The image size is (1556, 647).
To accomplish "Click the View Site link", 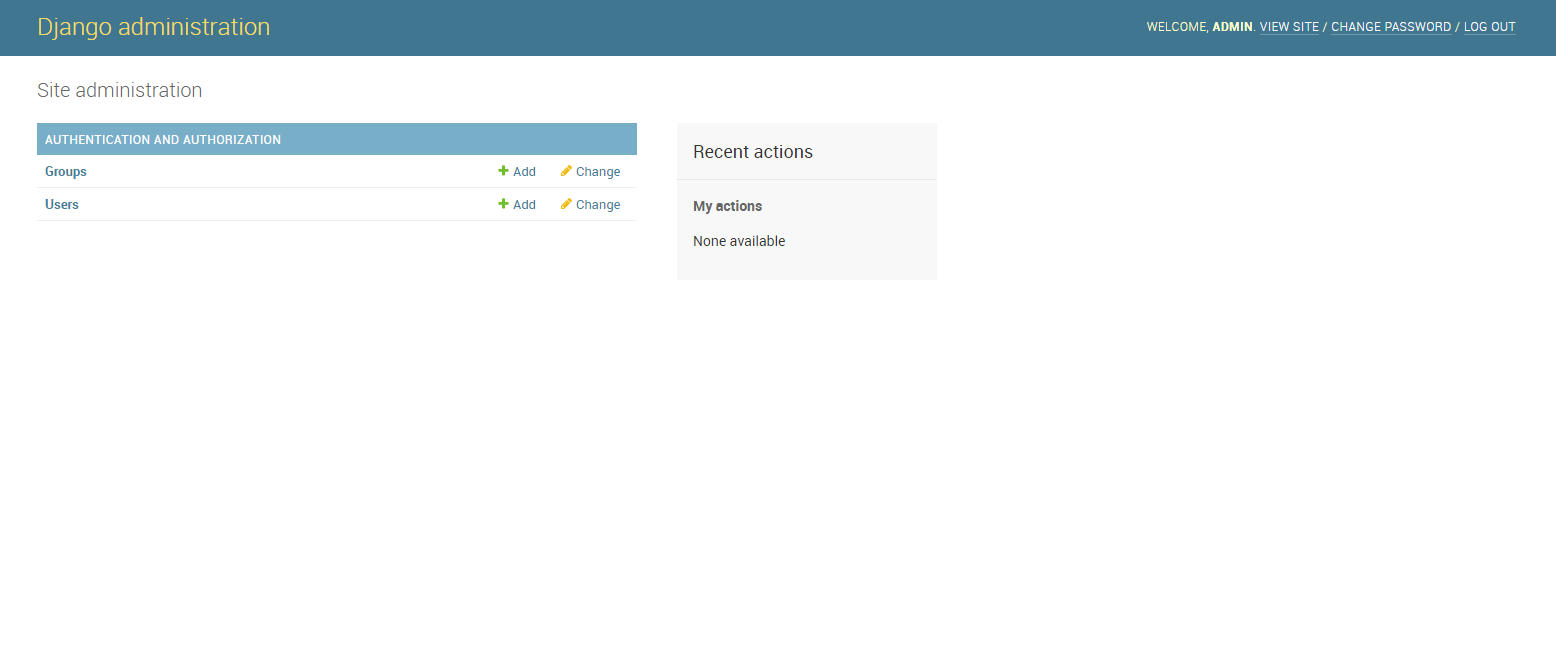I will tap(1289, 27).
